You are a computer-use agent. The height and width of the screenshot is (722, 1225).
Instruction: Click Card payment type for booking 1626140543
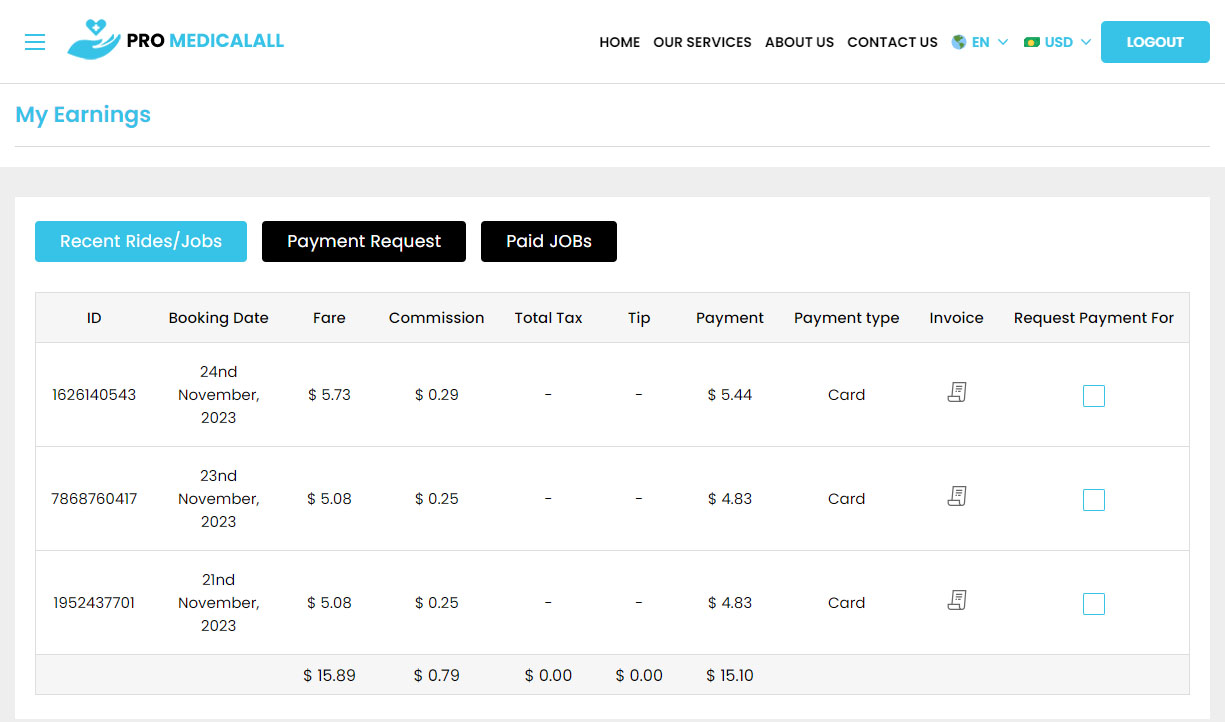tap(847, 395)
